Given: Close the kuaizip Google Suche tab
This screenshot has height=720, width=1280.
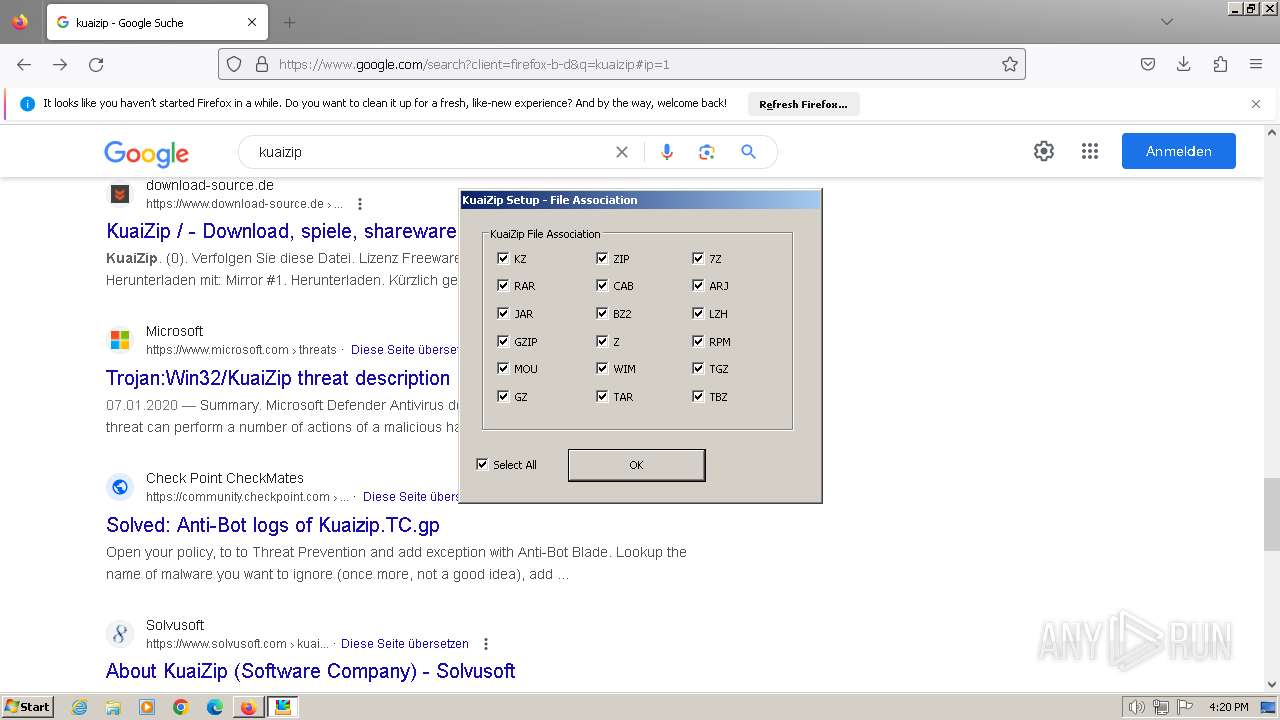Looking at the screenshot, I should 252,22.
